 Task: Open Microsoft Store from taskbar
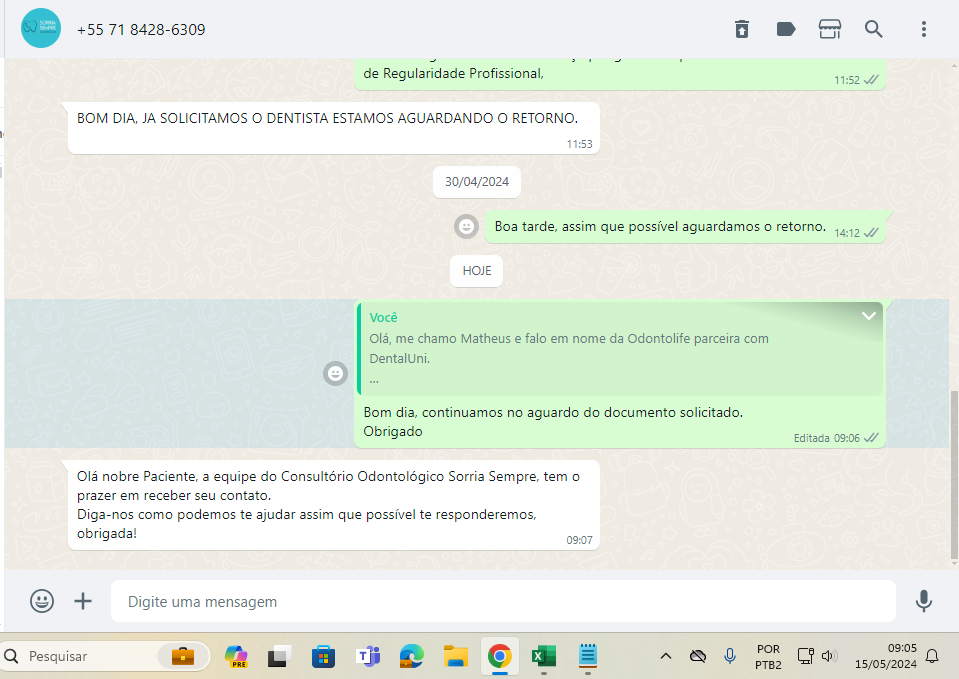(323, 656)
